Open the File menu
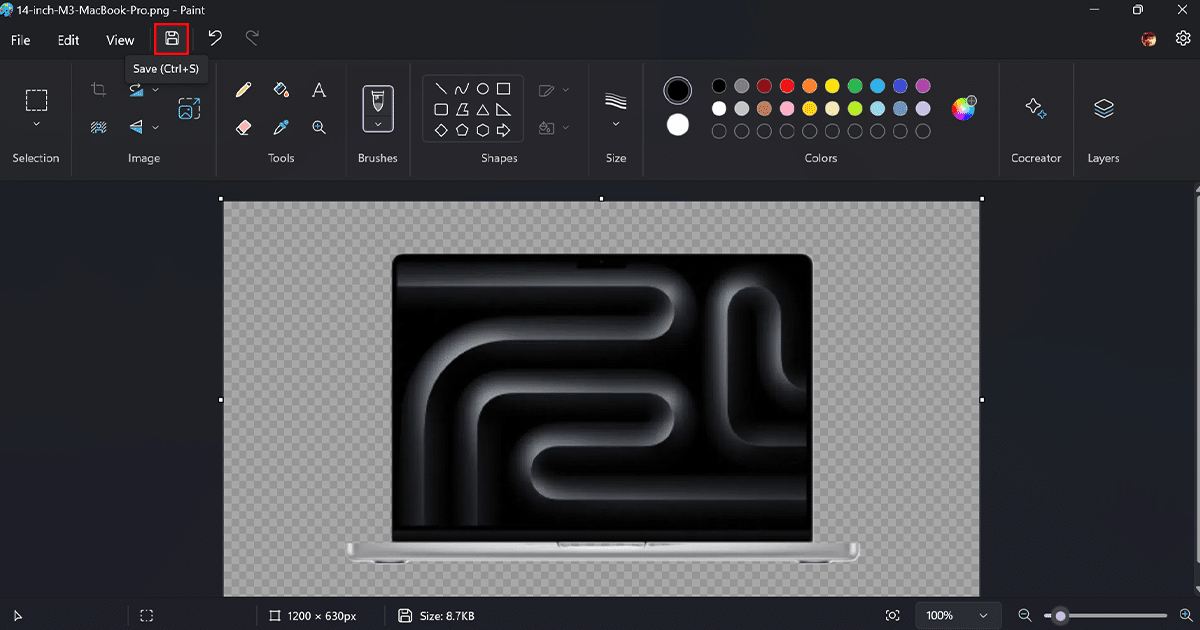The width and height of the screenshot is (1200, 630). click(20, 40)
